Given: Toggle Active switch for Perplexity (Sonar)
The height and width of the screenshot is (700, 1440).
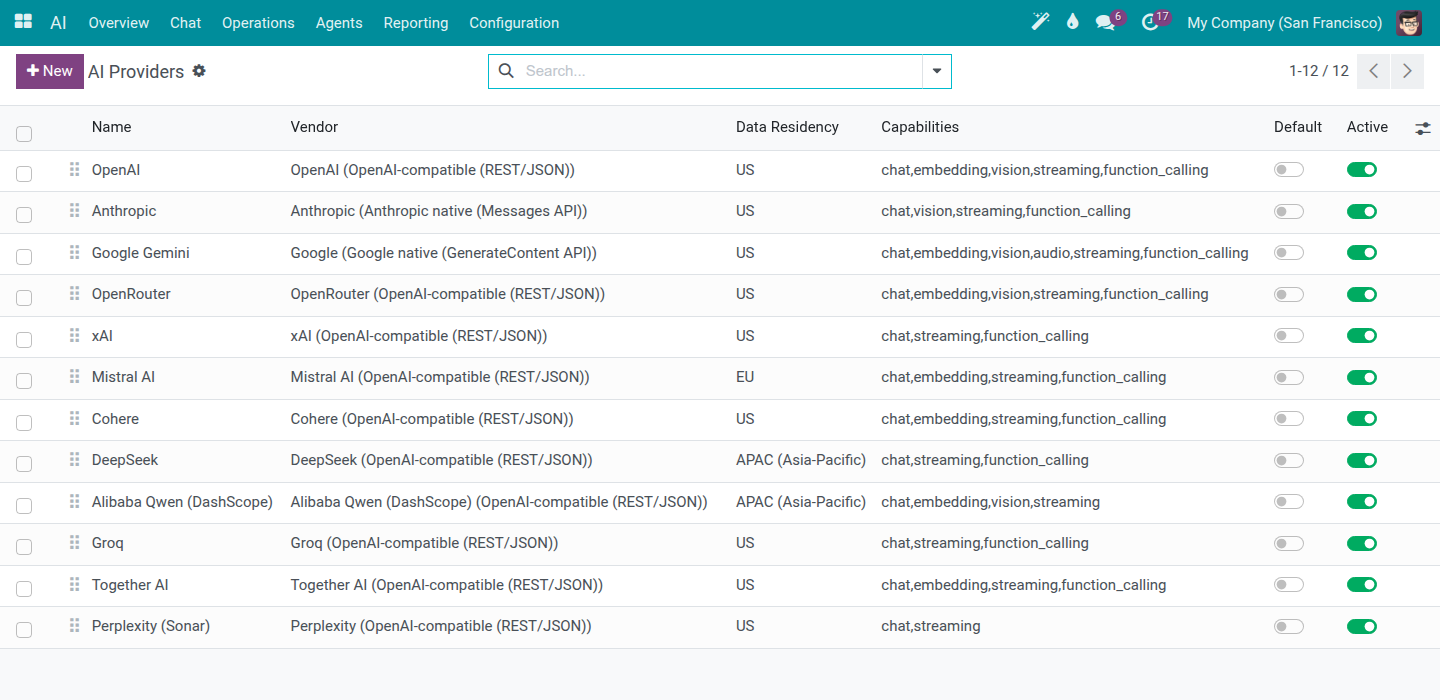Looking at the screenshot, I should click(1362, 626).
